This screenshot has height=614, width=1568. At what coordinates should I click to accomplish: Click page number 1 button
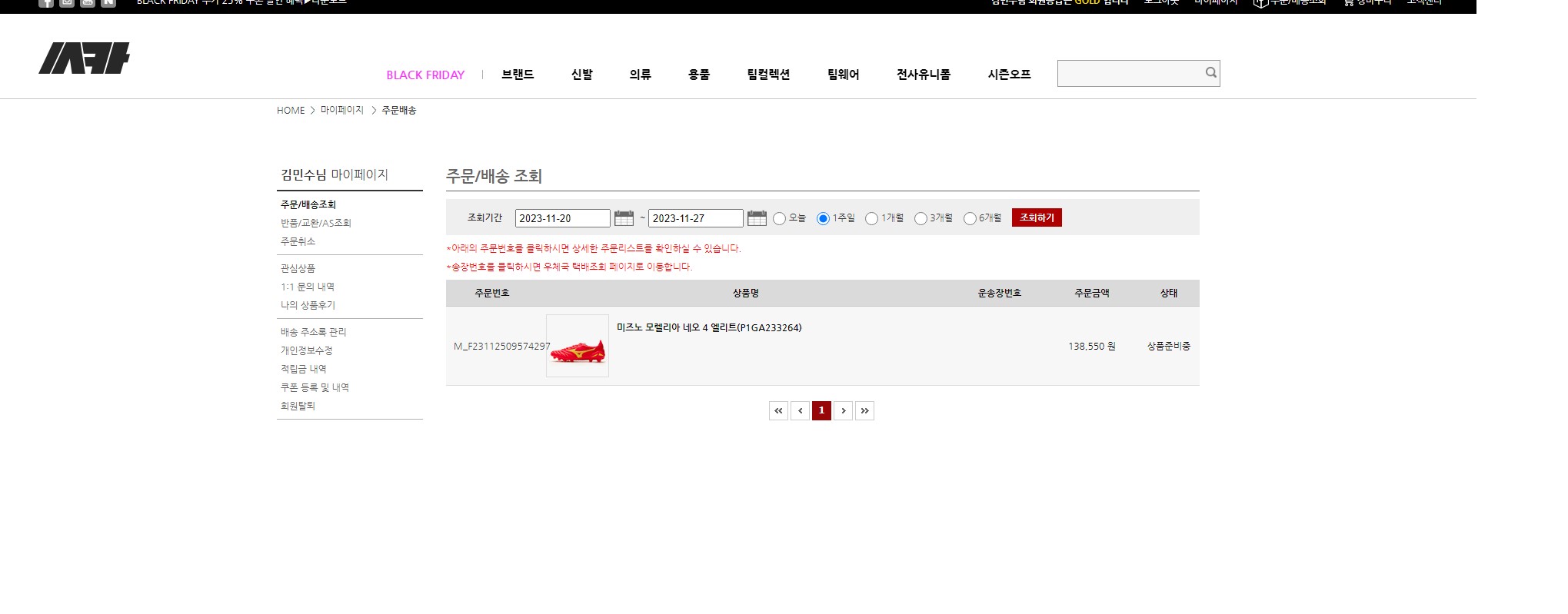[x=821, y=410]
